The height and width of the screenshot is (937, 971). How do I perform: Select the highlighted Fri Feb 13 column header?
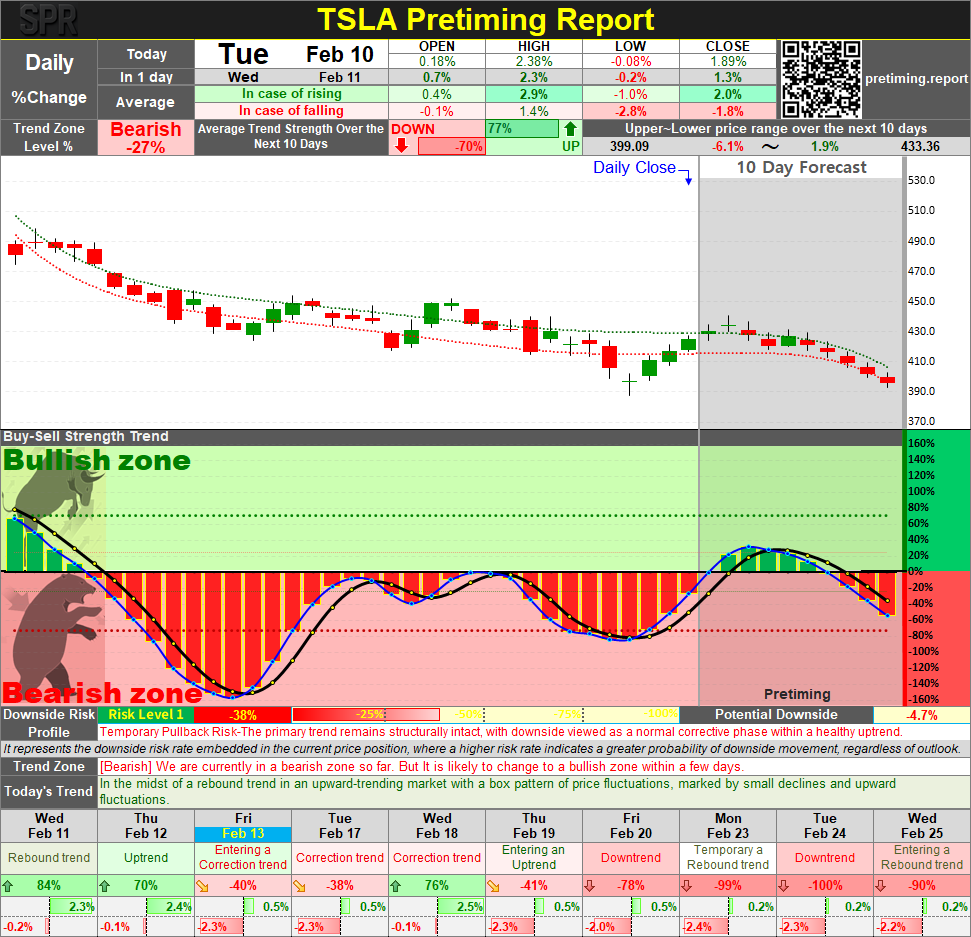click(243, 826)
